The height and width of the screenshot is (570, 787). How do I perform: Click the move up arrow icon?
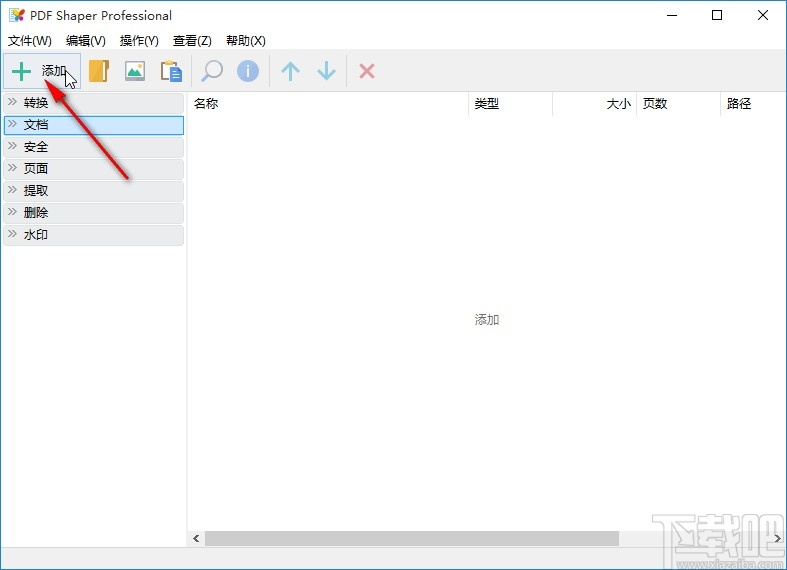click(290, 71)
